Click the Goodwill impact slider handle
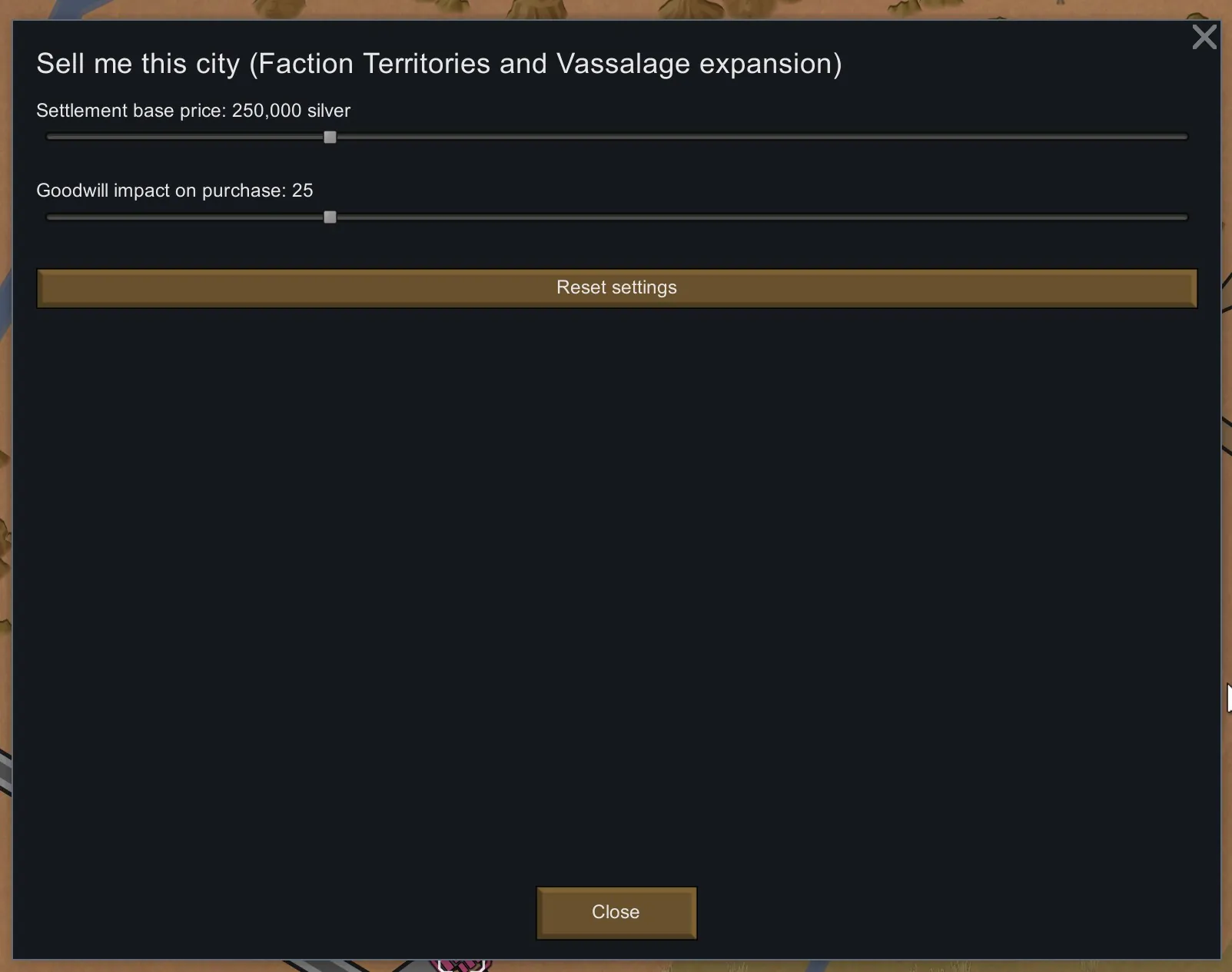This screenshot has width=1232, height=972. pyautogui.click(x=330, y=217)
